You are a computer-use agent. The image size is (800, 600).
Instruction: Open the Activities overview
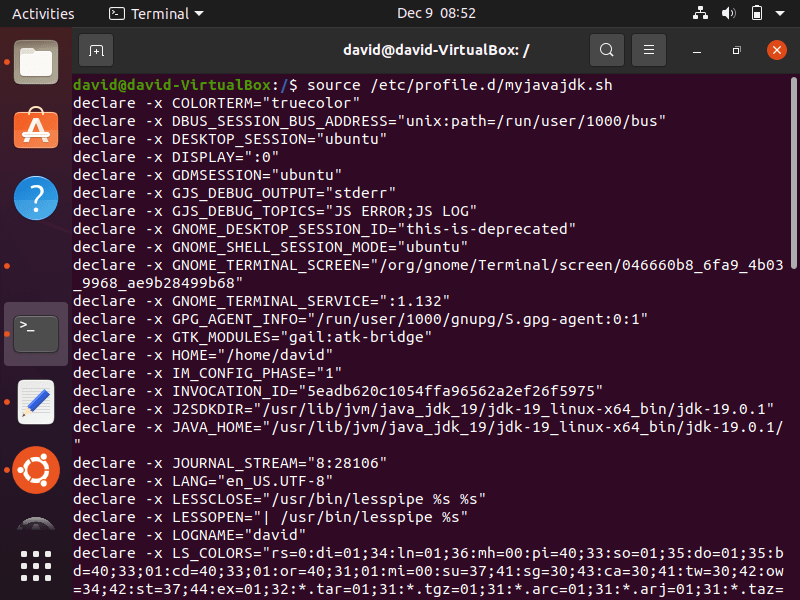coord(43,13)
